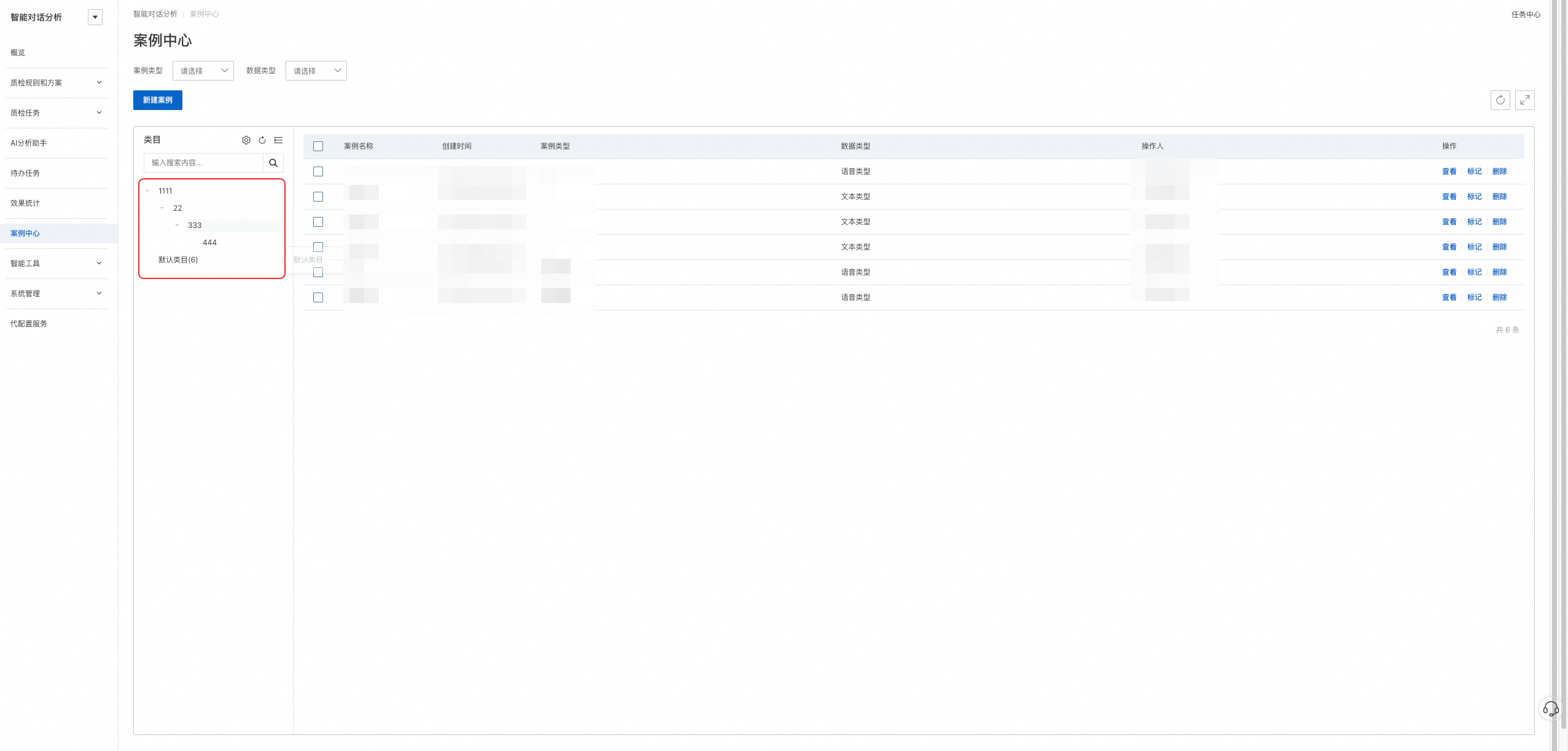Open the 数据类型 dropdown
The image size is (1568, 751).
(x=316, y=71)
